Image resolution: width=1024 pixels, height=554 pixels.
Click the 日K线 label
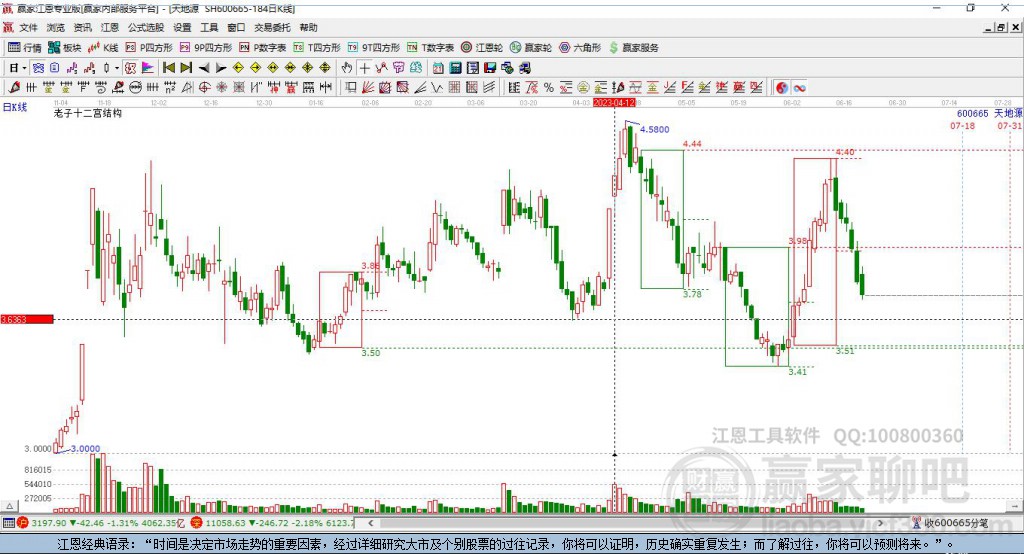coord(15,107)
